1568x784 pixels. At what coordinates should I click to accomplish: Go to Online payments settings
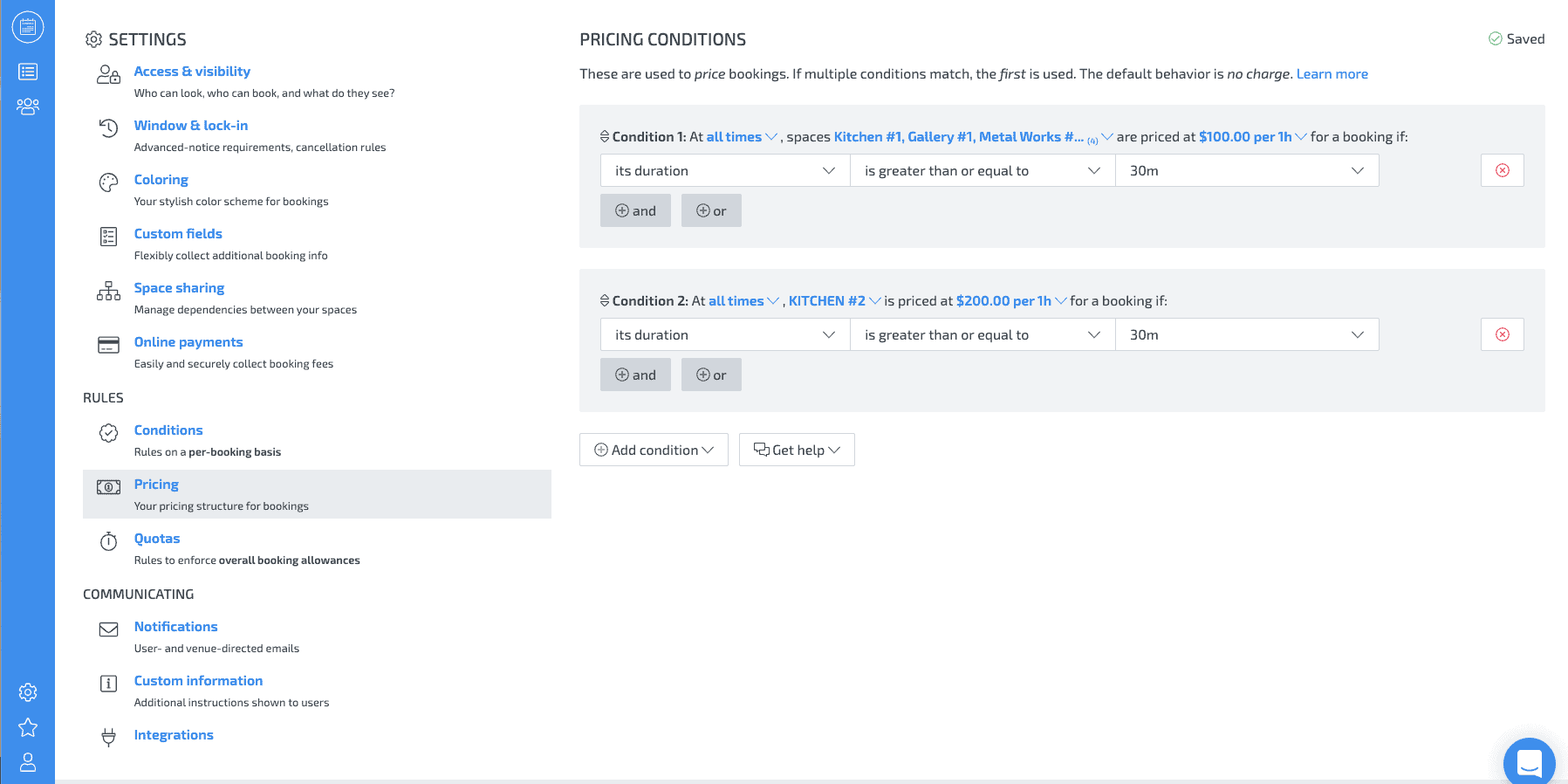point(188,342)
